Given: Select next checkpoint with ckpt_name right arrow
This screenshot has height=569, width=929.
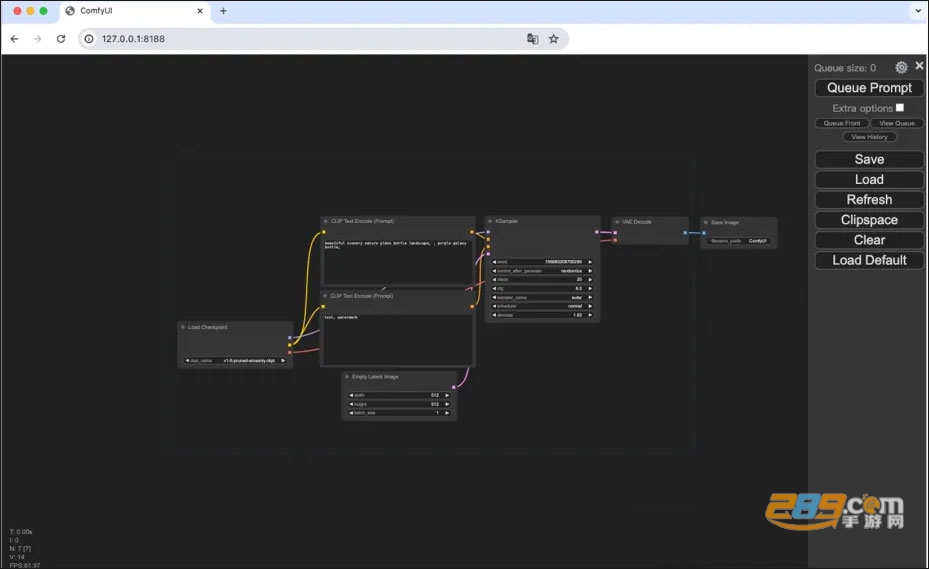Looking at the screenshot, I should click(283, 360).
